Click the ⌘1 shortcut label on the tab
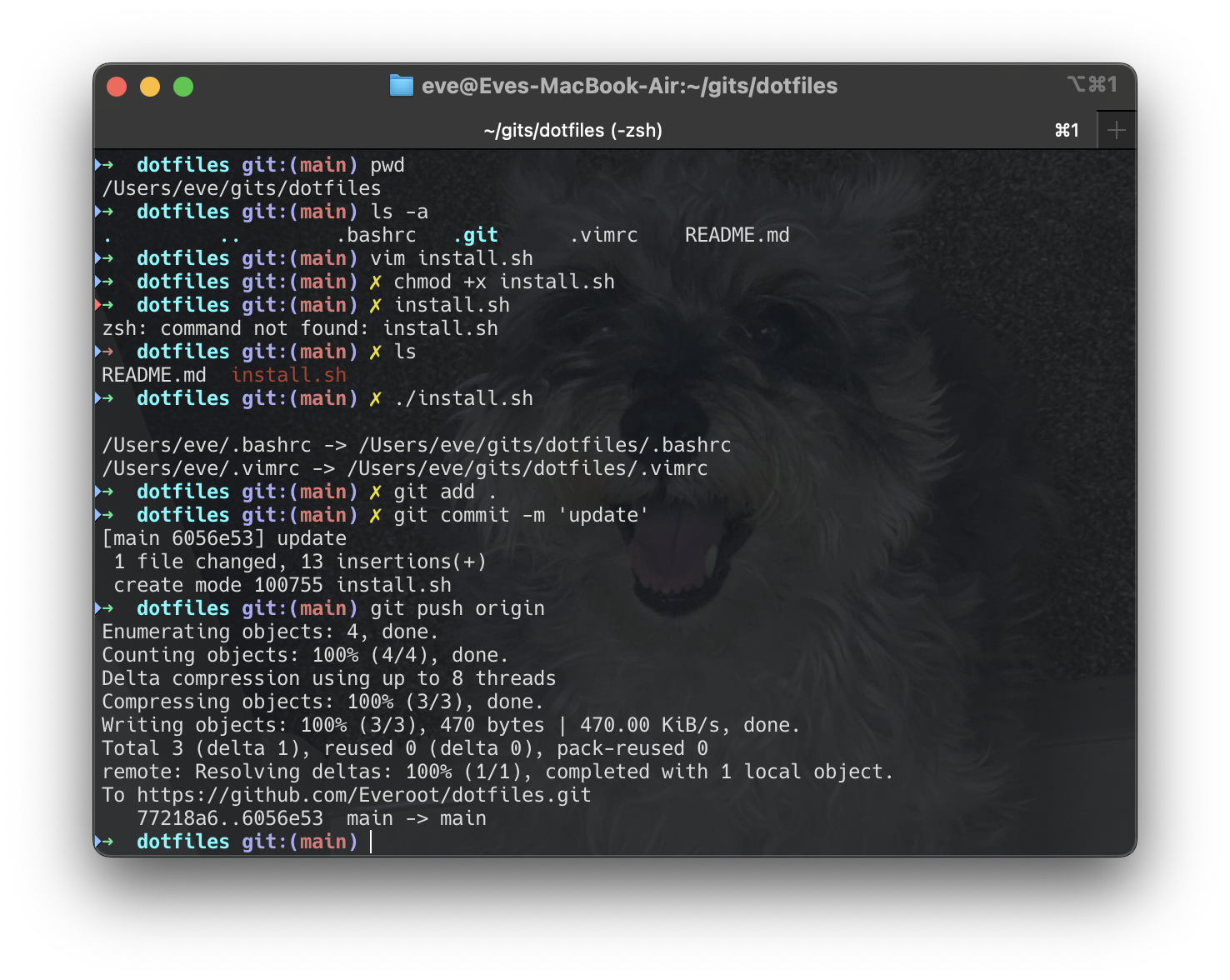 tap(1067, 130)
